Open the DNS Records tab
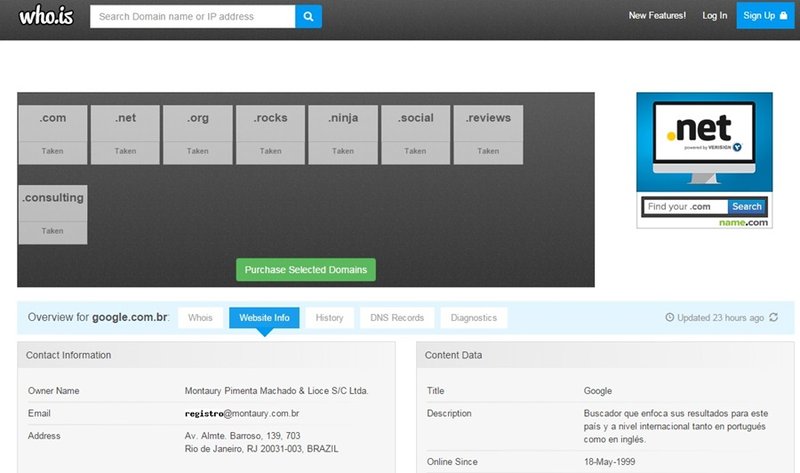Viewport: 800px width, 473px height. point(397,317)
